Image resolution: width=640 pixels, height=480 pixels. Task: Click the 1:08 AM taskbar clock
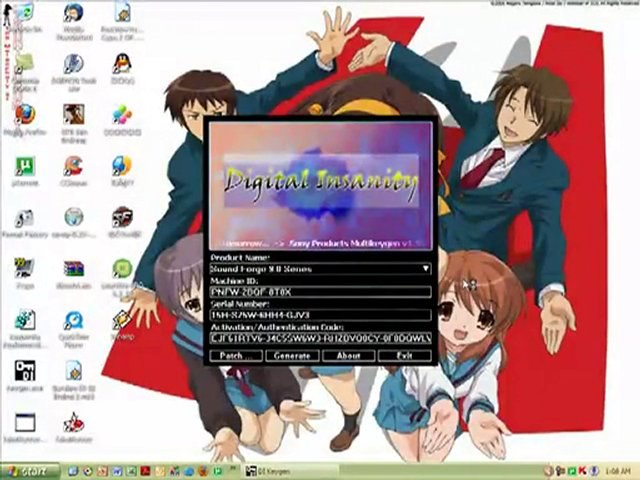click(619, 472)
